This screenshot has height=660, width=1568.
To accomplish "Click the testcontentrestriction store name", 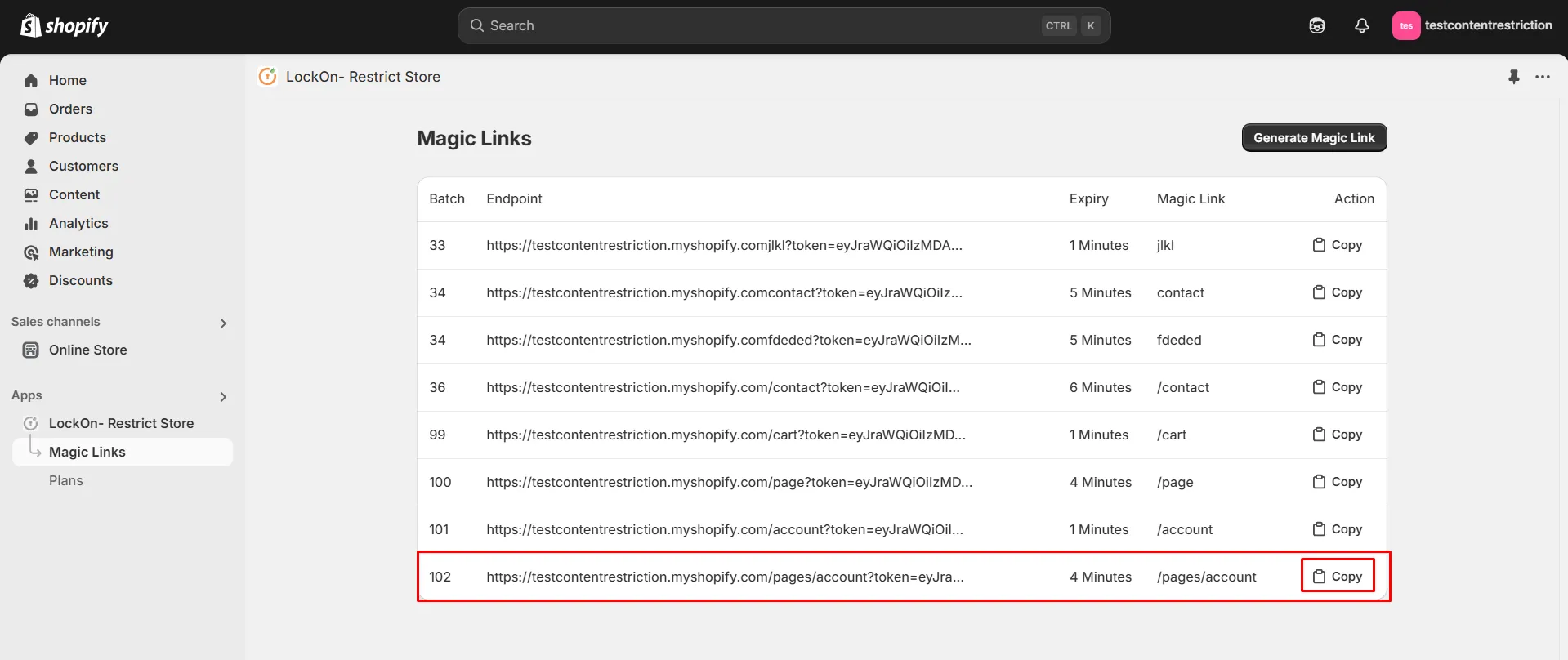I will click(1488, 25).
